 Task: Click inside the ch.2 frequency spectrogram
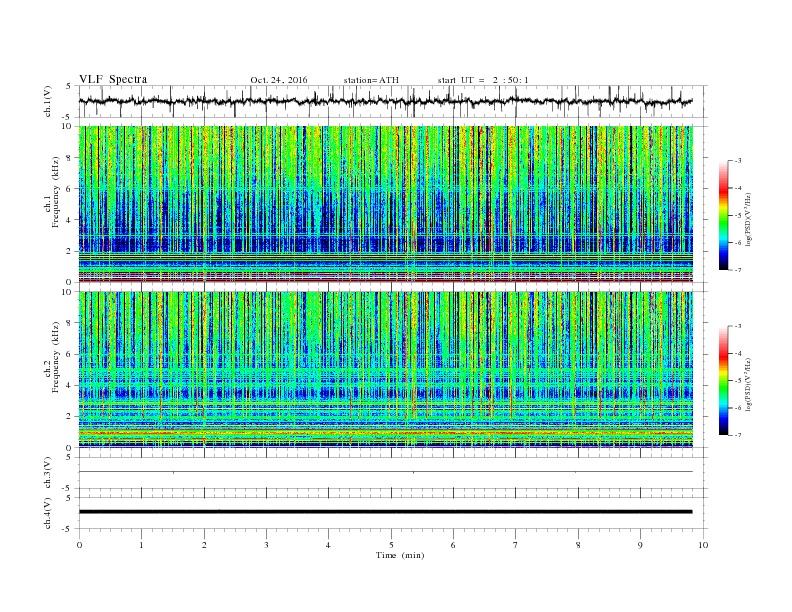[x=386, y=370]
